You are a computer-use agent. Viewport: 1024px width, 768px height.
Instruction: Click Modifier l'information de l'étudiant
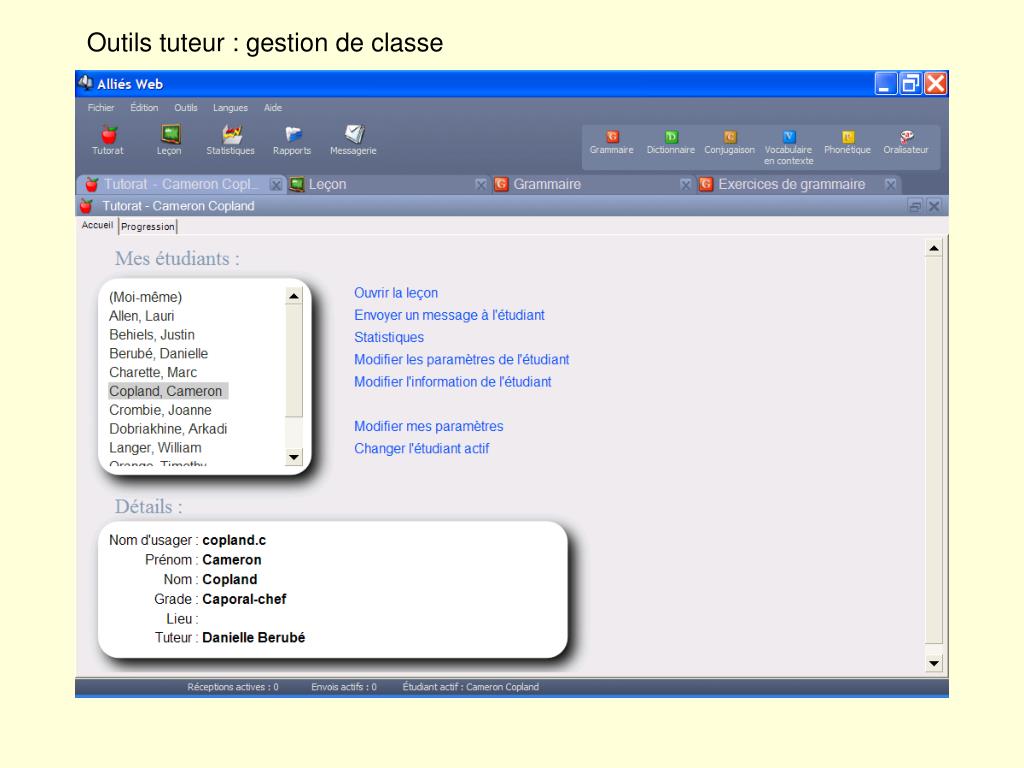click(x=453, y=382)
